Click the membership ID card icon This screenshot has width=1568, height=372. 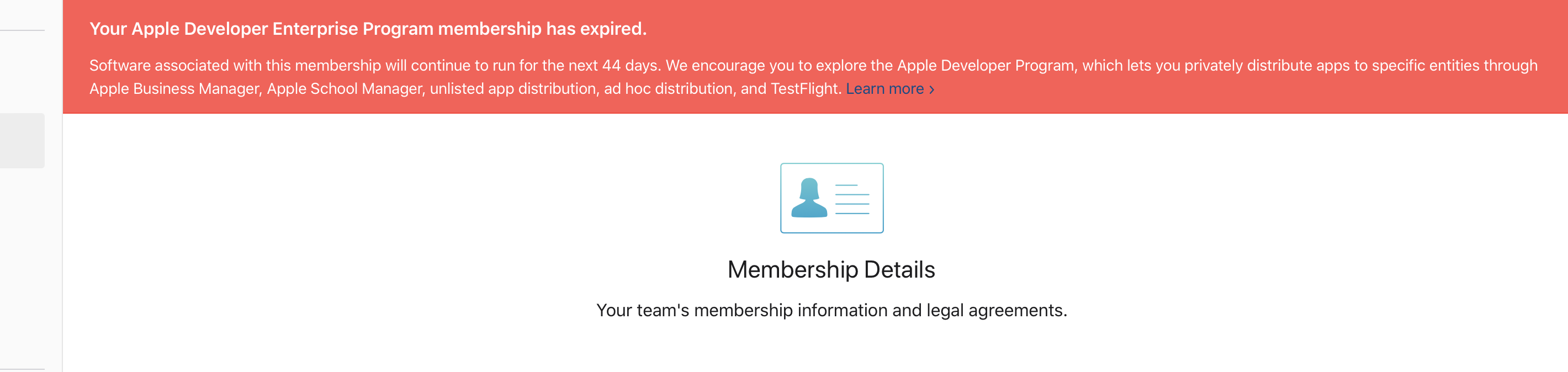831,198
